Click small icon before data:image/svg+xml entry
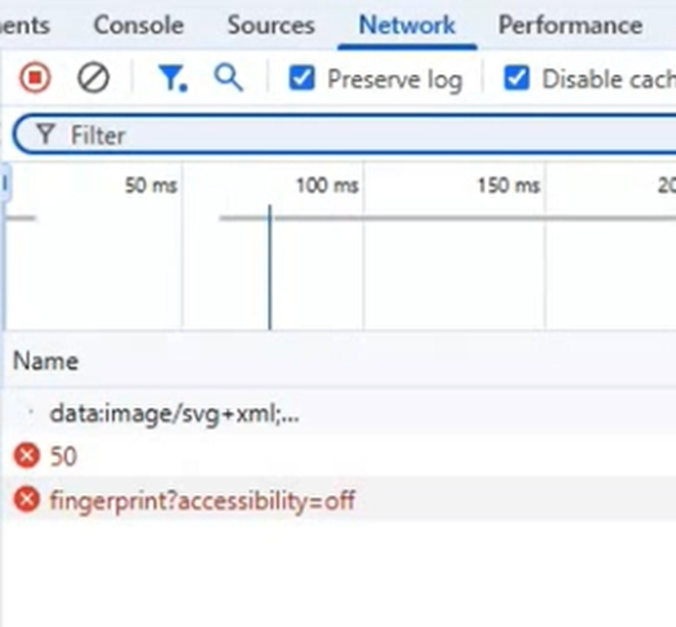Image resolution: width=676 pixels, height=627 pixels. pos(30,414)
